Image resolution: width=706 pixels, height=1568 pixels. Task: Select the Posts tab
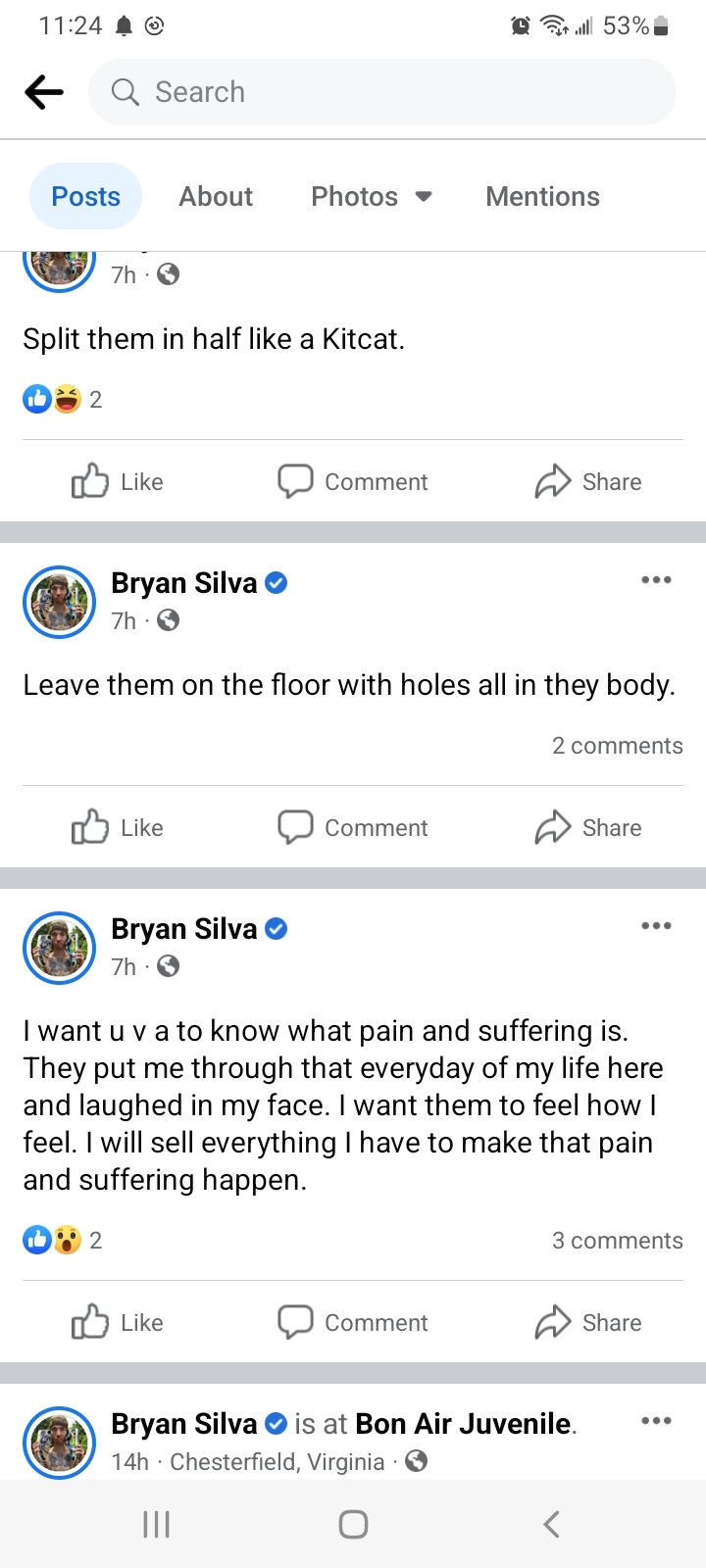coord(86,197)
